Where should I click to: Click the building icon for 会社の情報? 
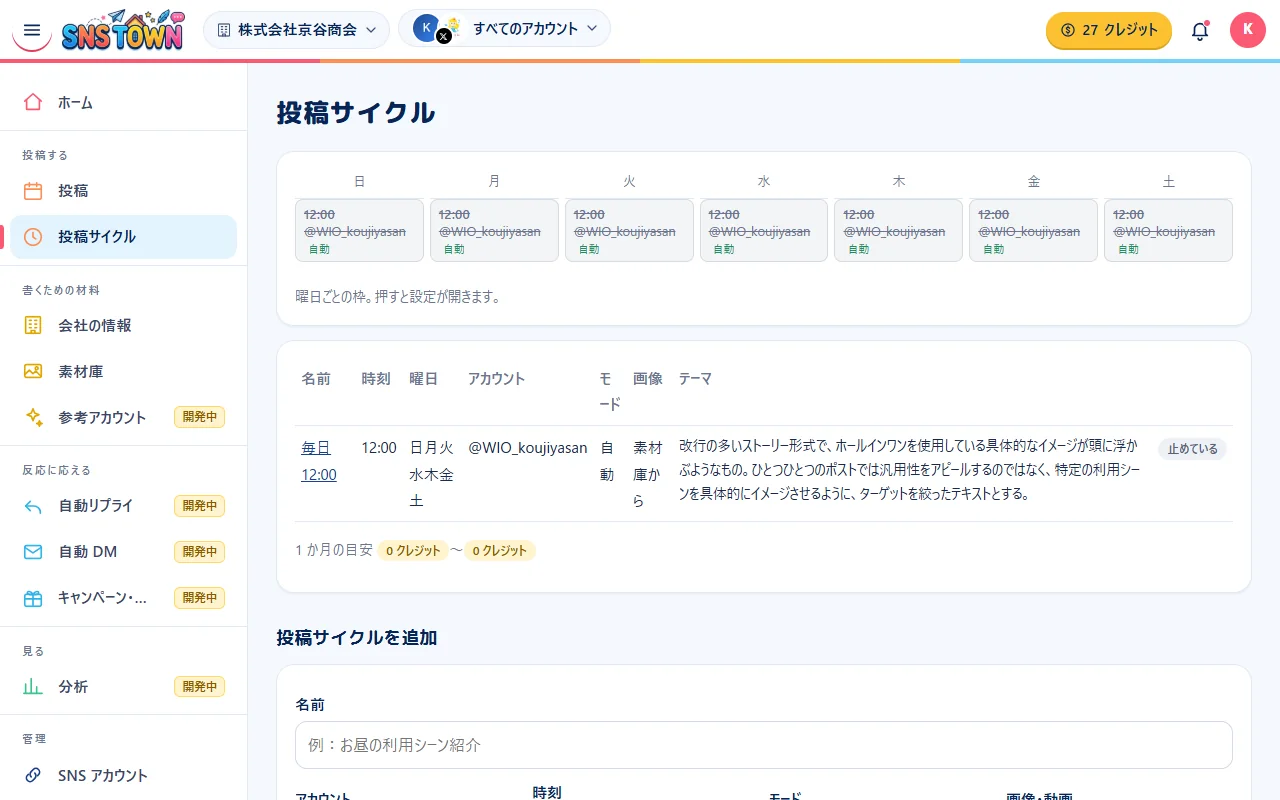coord(33,326)
